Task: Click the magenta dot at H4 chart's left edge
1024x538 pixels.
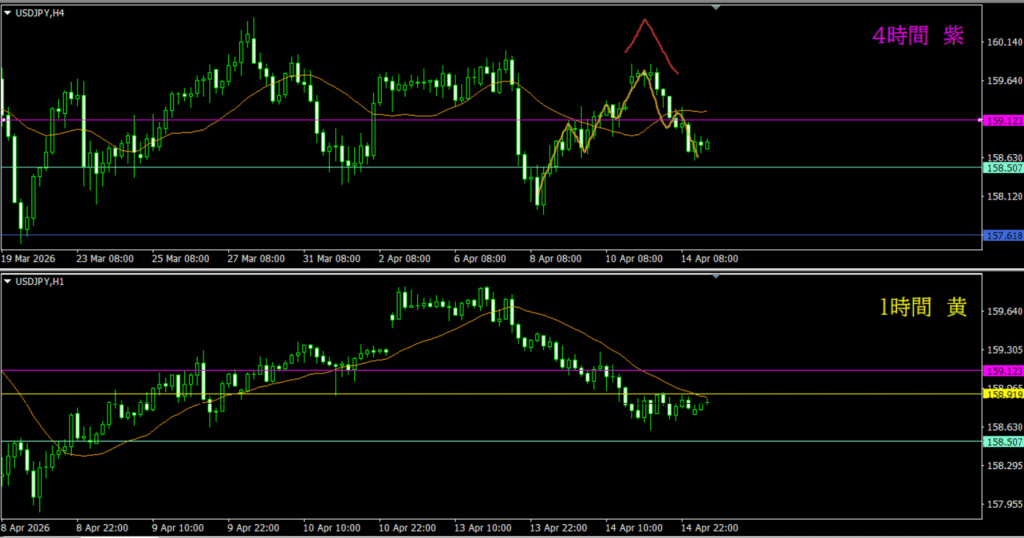Action: [6, 120]
